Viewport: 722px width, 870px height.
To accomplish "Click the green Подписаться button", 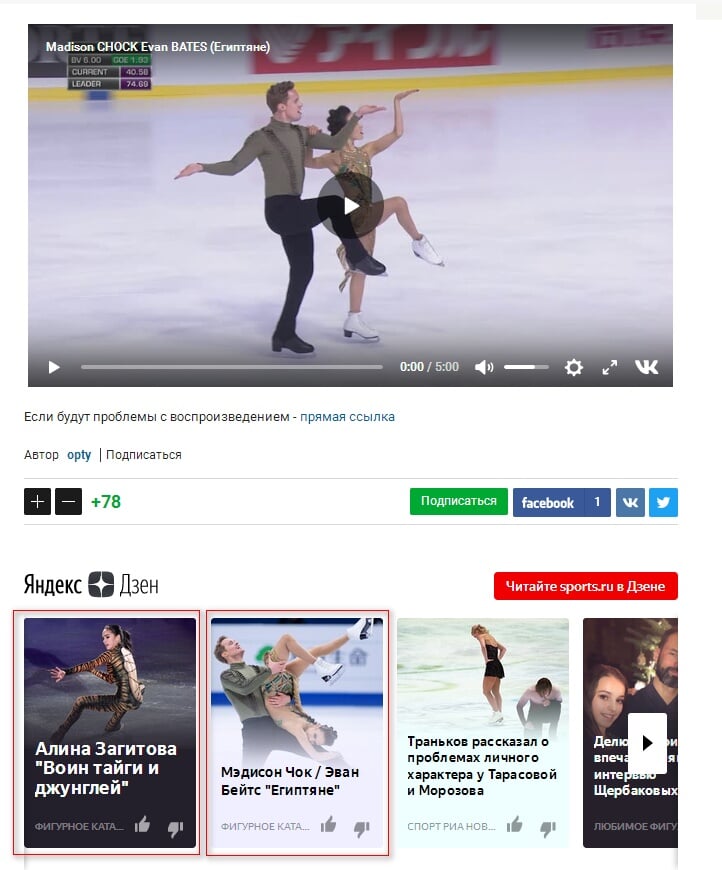I will (458, 501).
